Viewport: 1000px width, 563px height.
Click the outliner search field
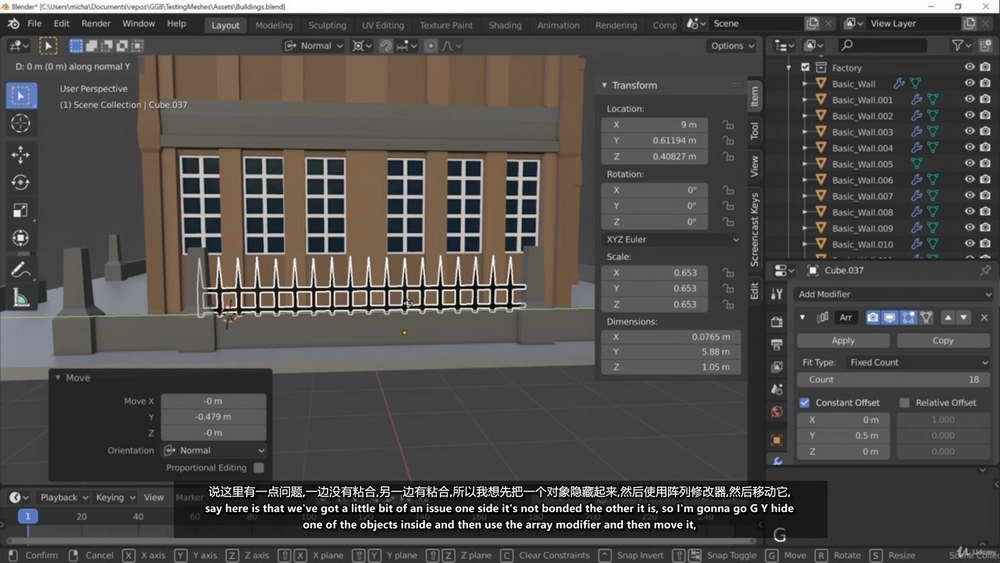pyautogui.click(x=882, y=45)
